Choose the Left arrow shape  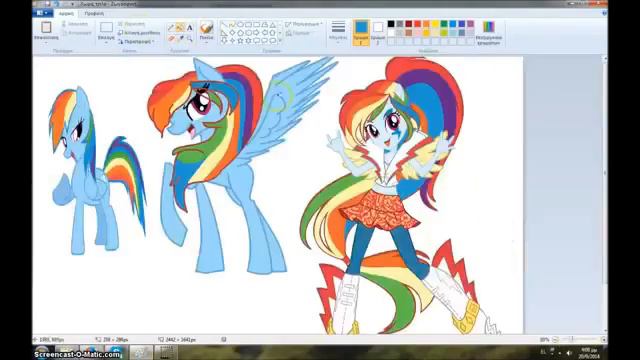(264, 33)
